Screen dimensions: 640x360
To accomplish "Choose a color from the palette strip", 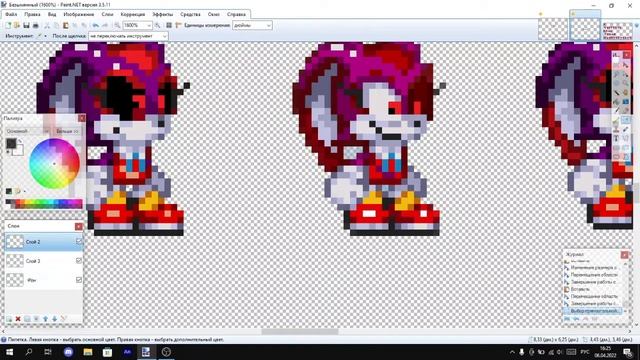I will pyautogui.click(x=44, y=204).
